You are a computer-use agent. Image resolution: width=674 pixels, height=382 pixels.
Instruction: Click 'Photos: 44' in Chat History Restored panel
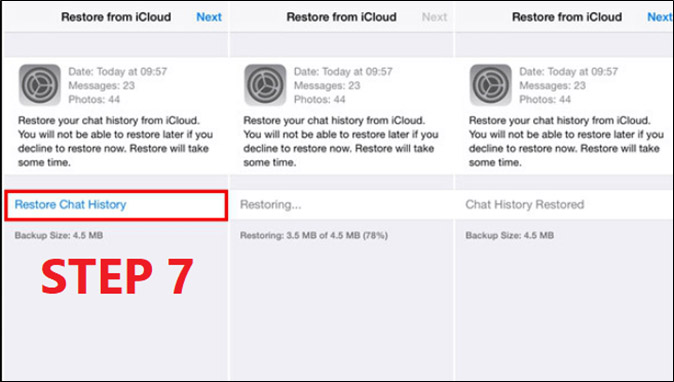tap(545, 100)
